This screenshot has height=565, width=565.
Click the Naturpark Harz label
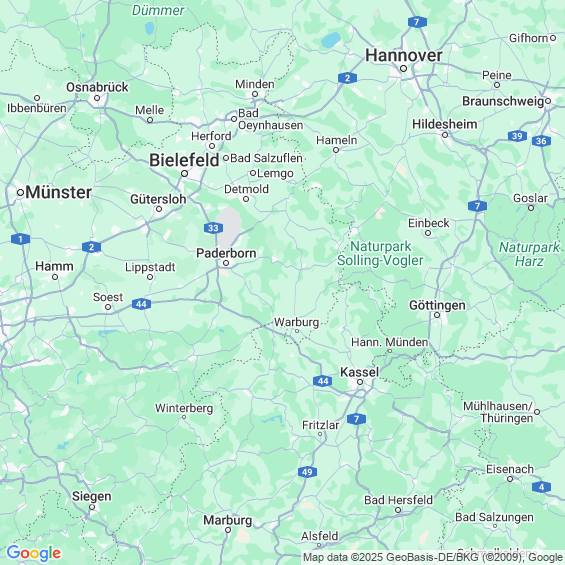529,254
